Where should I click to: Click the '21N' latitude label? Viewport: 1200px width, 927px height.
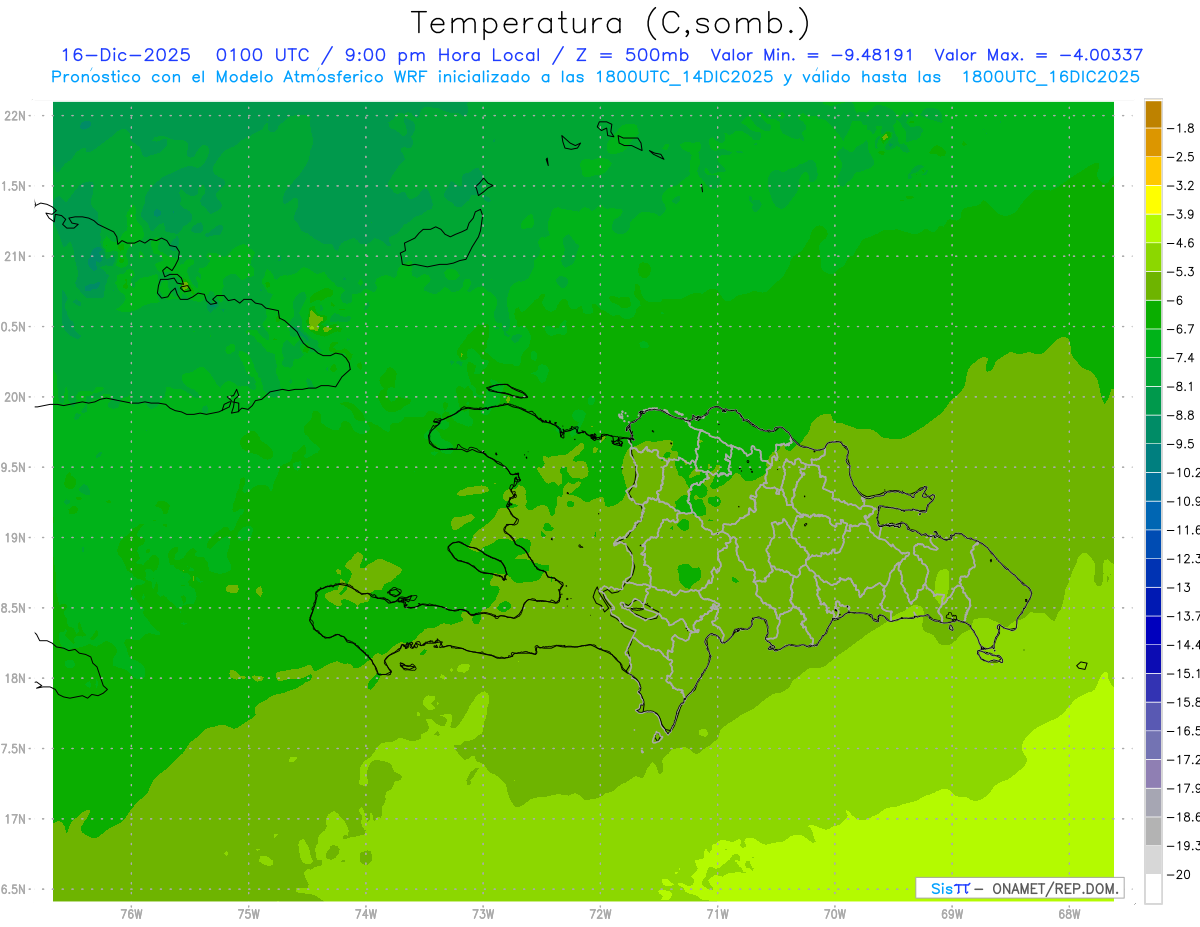[x=15, y=257]
